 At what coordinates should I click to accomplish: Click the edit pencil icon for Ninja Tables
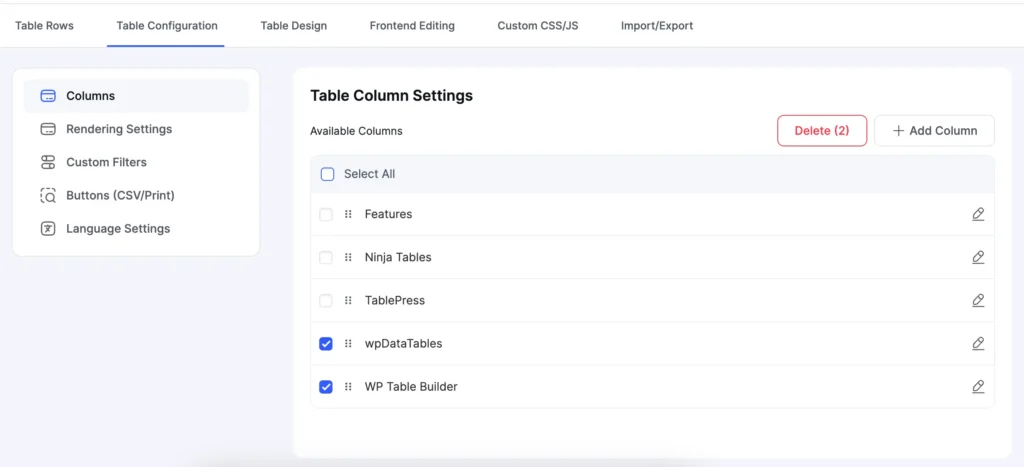click(x=978, y=257)
